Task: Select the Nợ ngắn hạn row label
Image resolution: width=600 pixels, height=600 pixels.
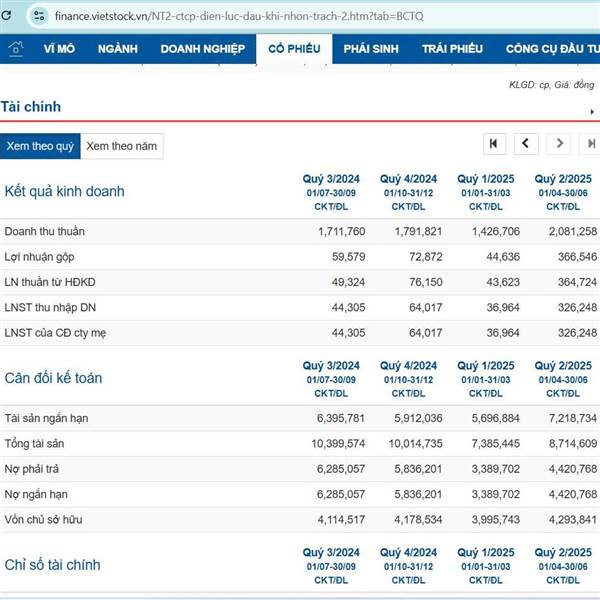Action: coord(36,494)
